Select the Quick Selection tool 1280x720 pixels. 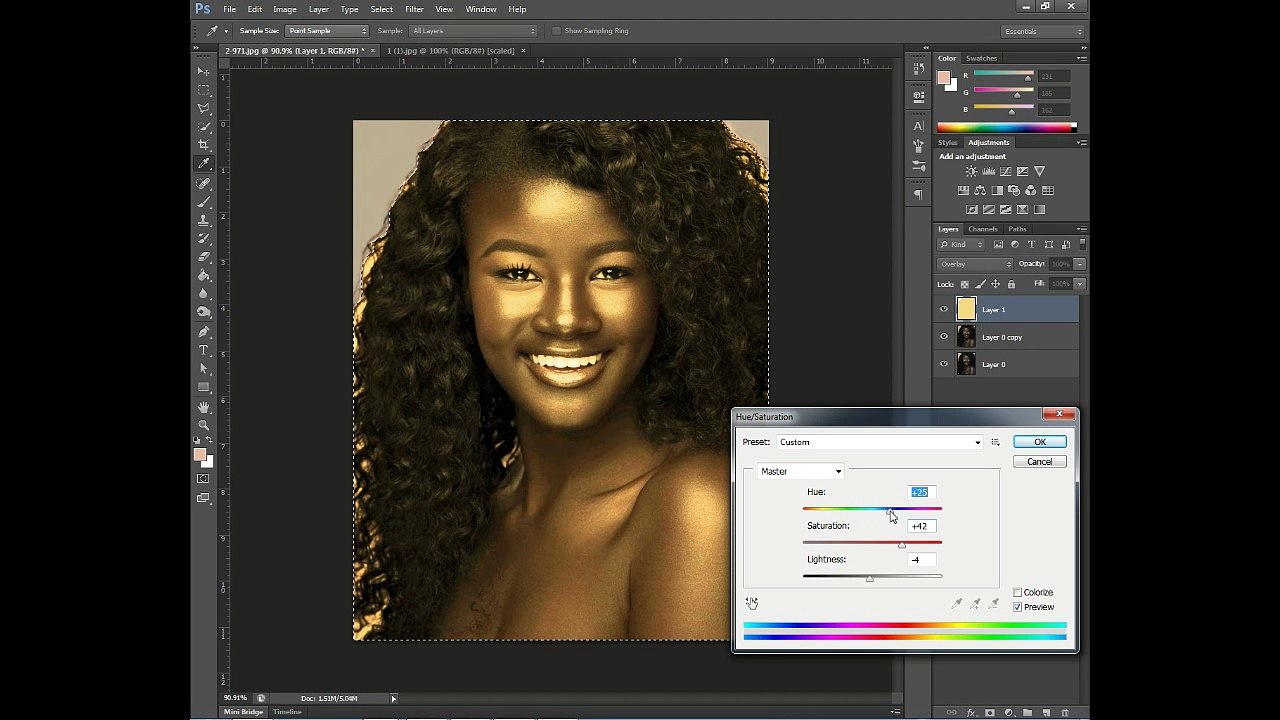click(x=204, y=127)
